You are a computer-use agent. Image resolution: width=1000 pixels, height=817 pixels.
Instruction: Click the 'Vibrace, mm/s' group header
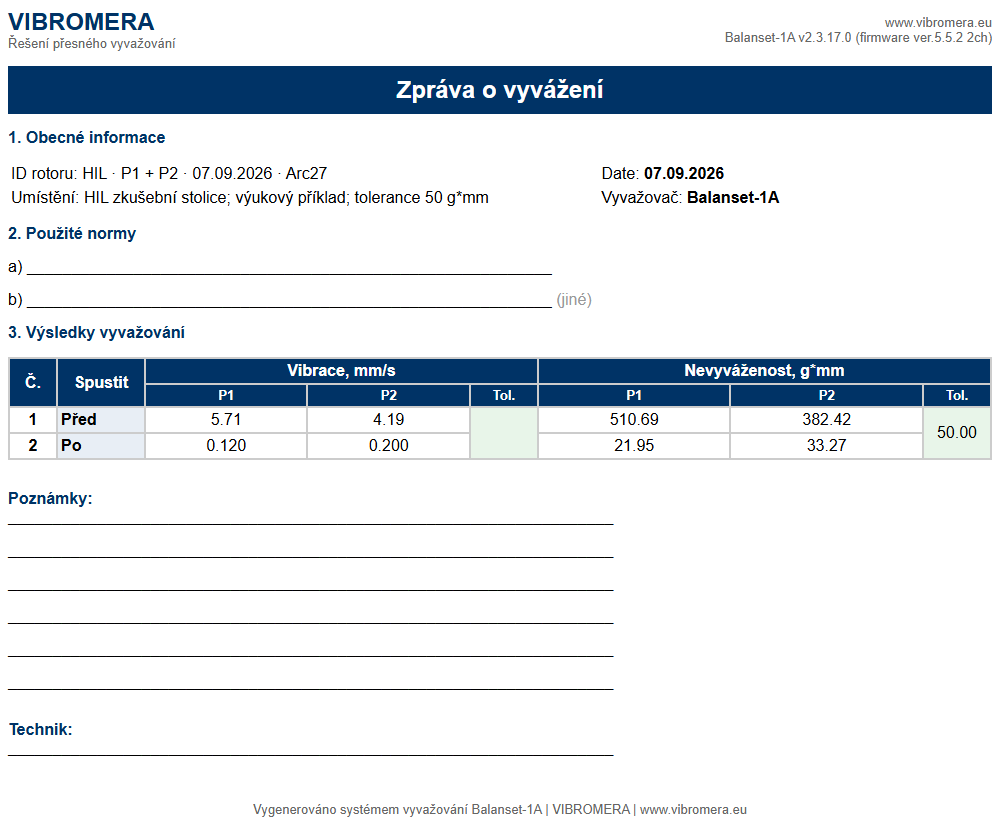click(341, 371)
